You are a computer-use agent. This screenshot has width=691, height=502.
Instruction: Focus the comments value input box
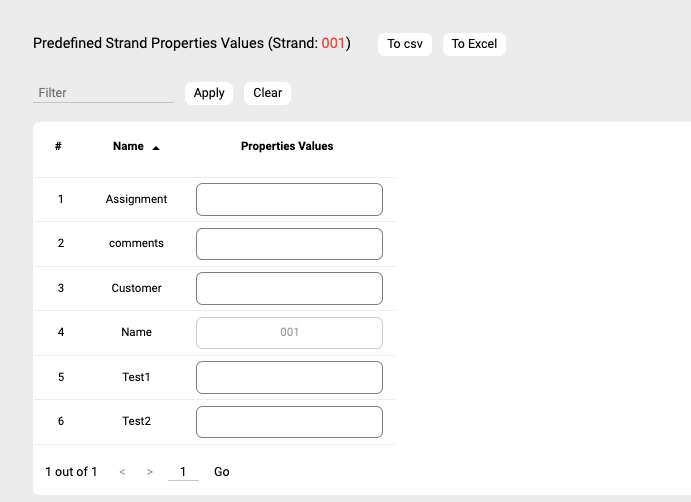pos(289,244)
